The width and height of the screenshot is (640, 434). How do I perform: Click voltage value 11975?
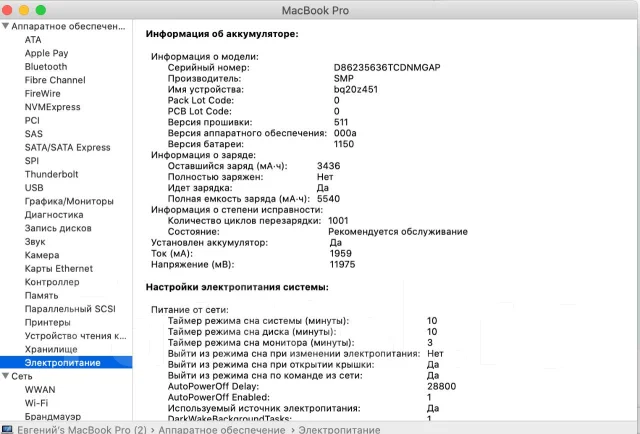(x=342, y=265)
